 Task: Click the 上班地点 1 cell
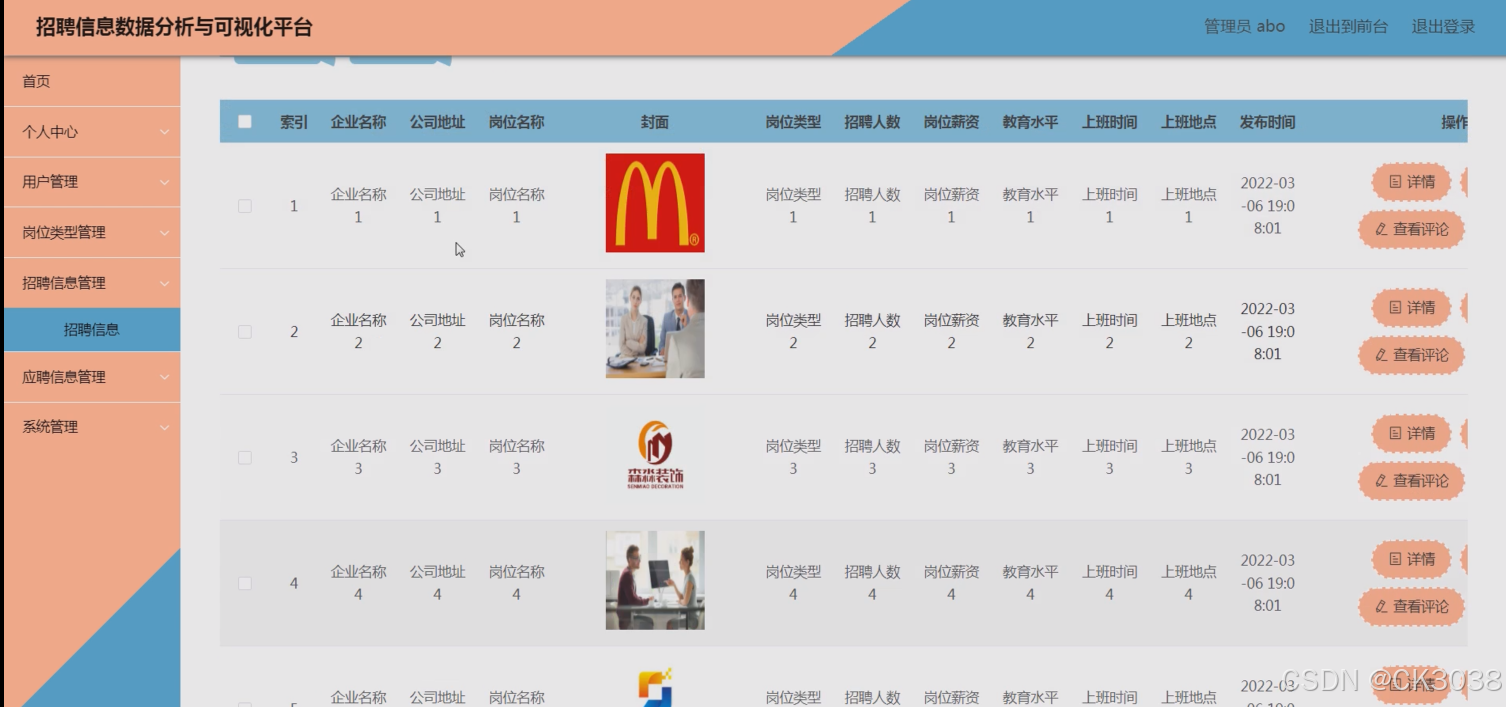tap(1188, 206)
